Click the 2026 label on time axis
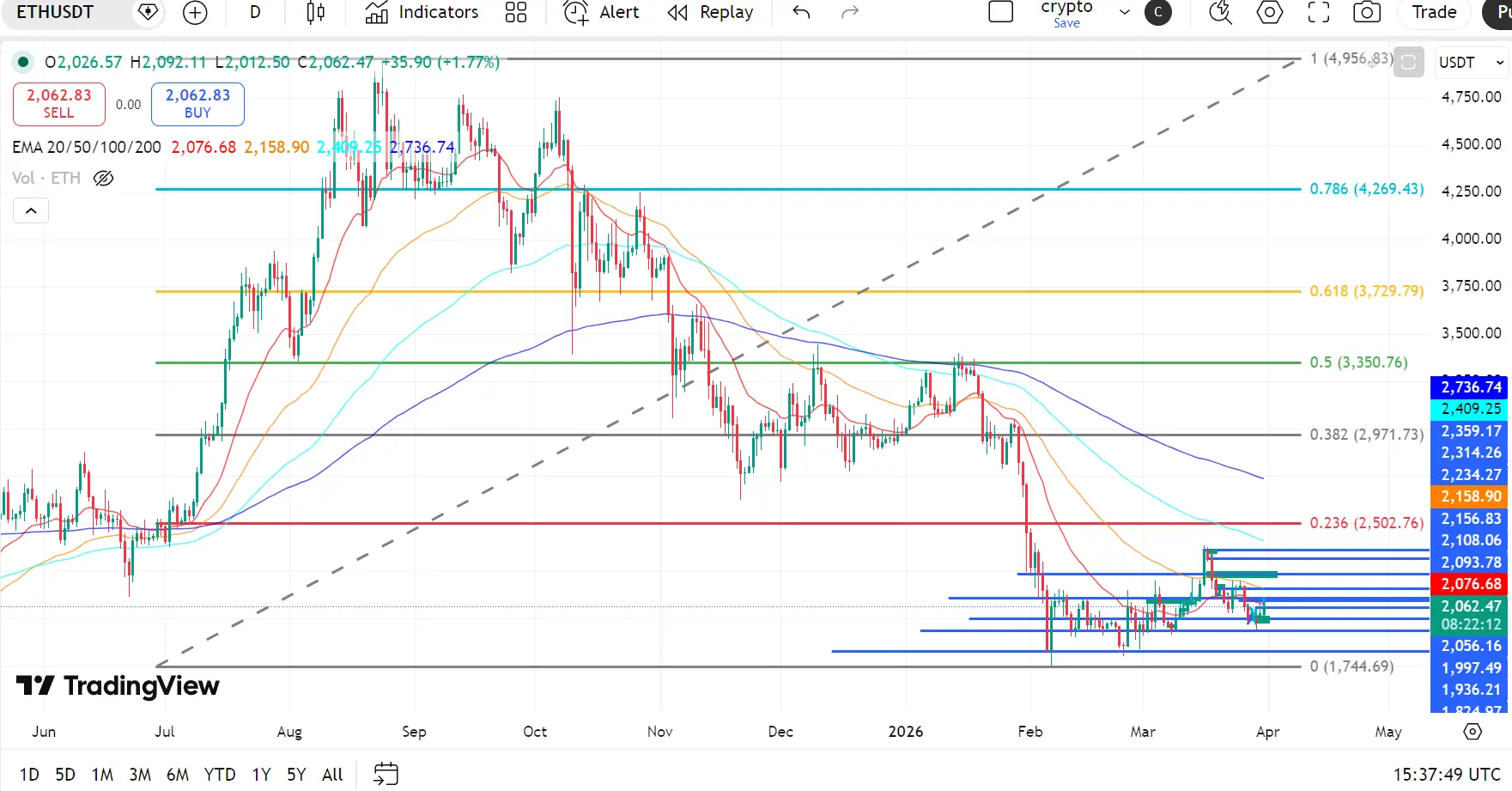The image size is (1512, 791). point(906,732)
